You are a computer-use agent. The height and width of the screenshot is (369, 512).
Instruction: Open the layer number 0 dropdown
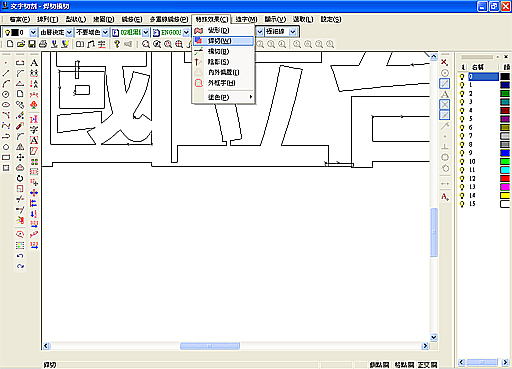(x=33, y=32)
